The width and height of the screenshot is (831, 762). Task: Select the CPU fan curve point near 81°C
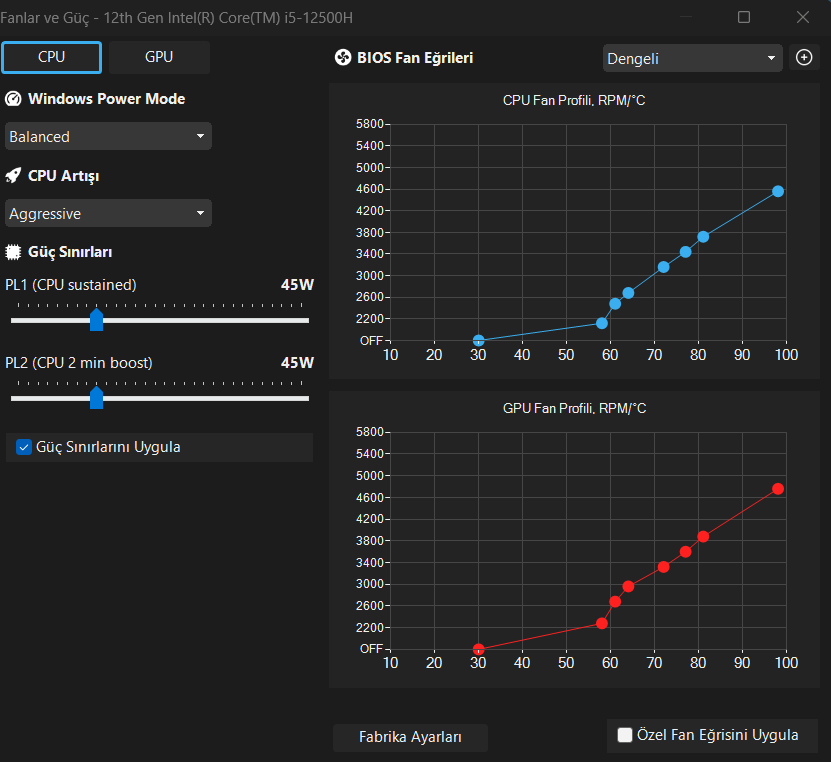[703, 237]
